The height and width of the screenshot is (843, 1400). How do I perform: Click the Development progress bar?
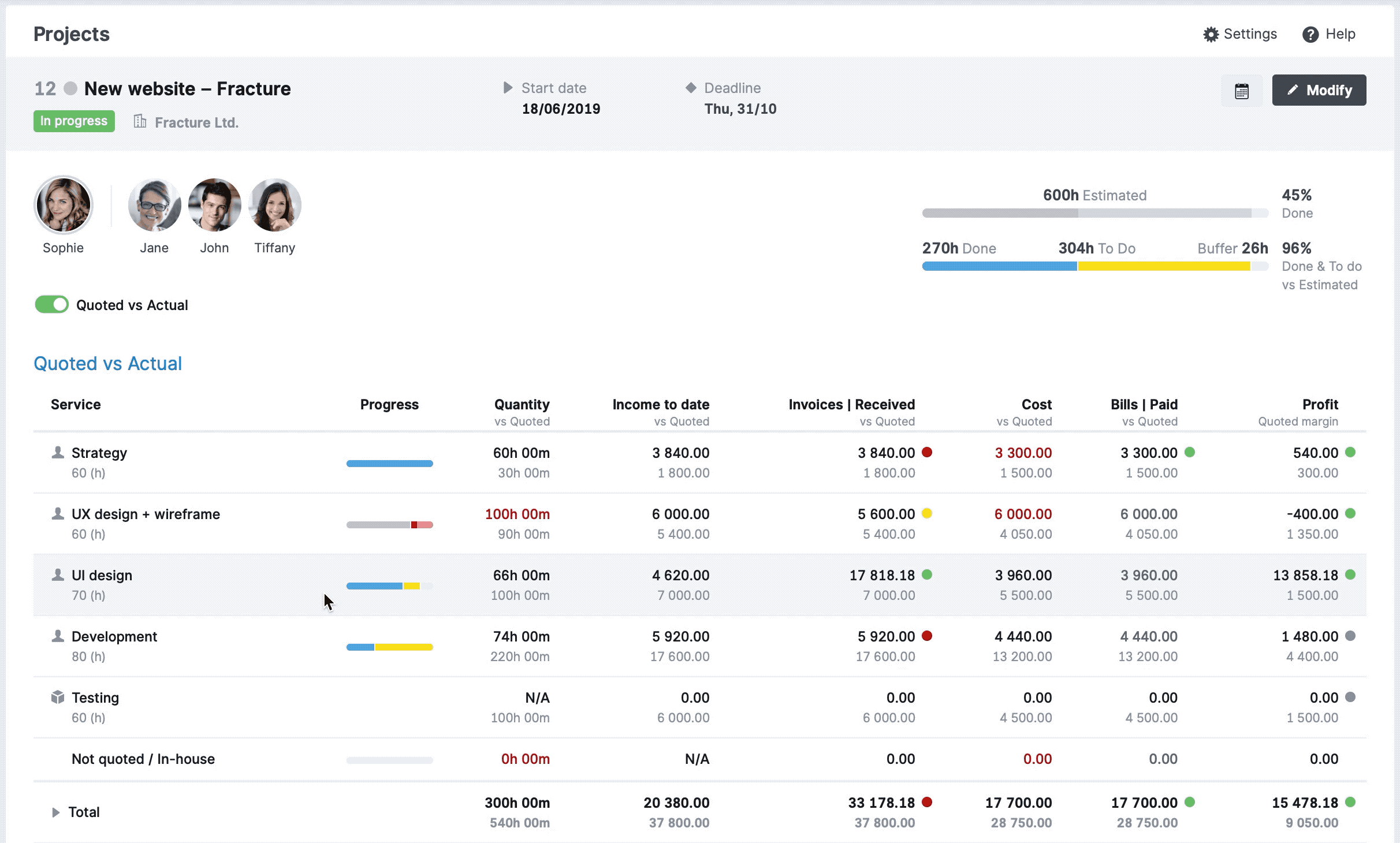coord(390,647)
